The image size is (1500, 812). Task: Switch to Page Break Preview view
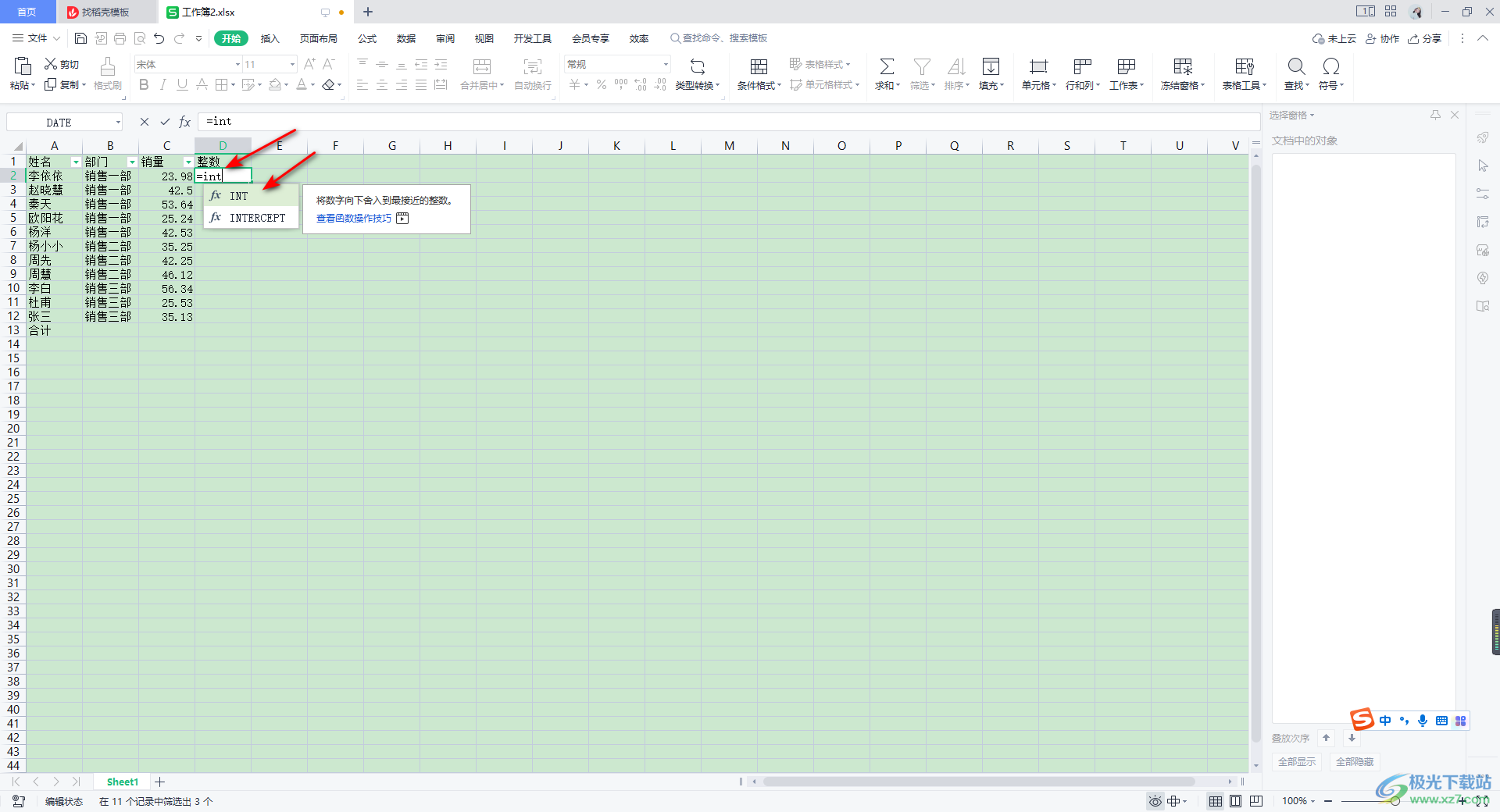(1256, 801)
